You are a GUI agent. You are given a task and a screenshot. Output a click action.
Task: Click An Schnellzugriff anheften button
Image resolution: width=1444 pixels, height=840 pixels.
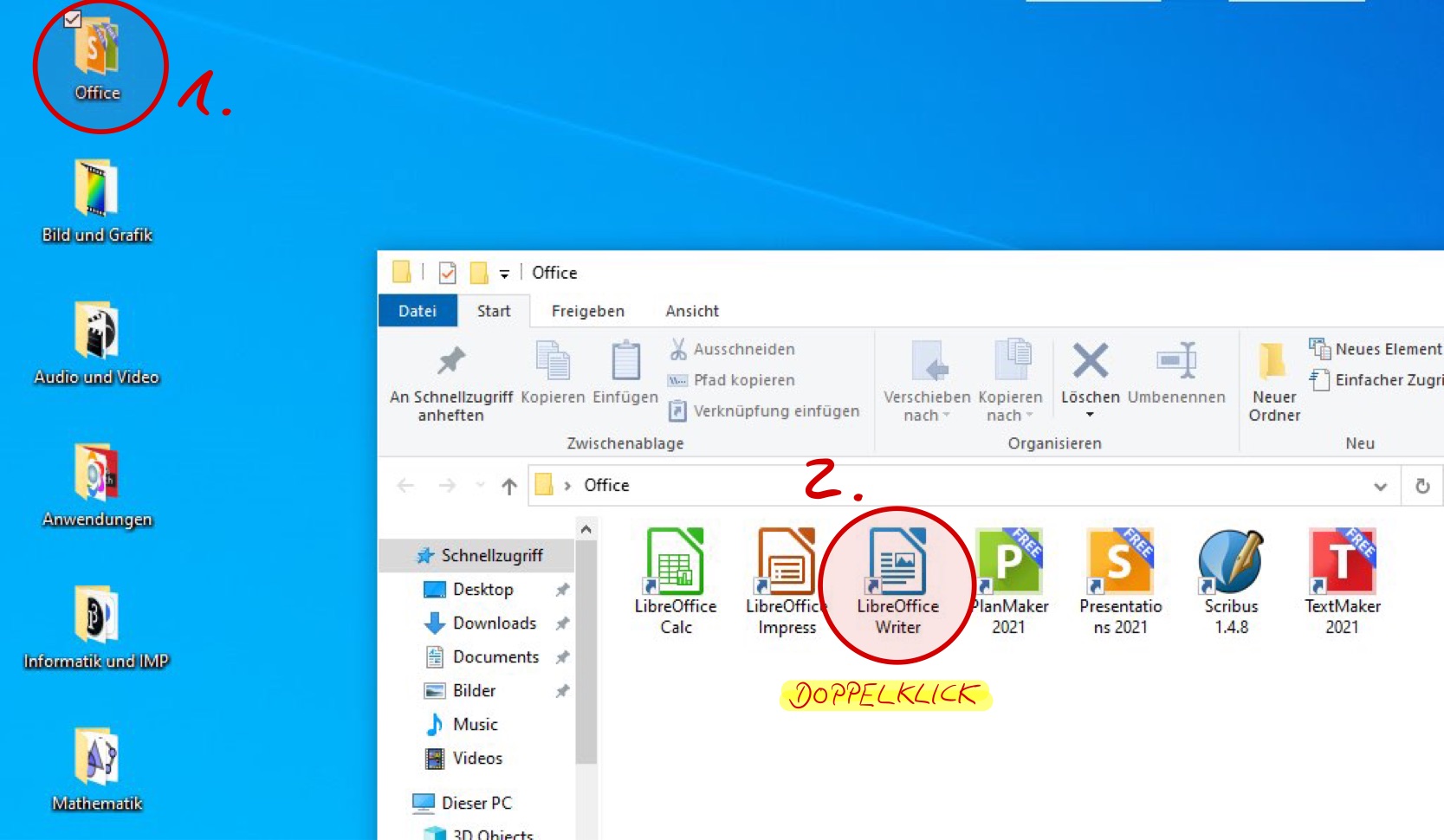pyautogui.click(x=450, y=381)
